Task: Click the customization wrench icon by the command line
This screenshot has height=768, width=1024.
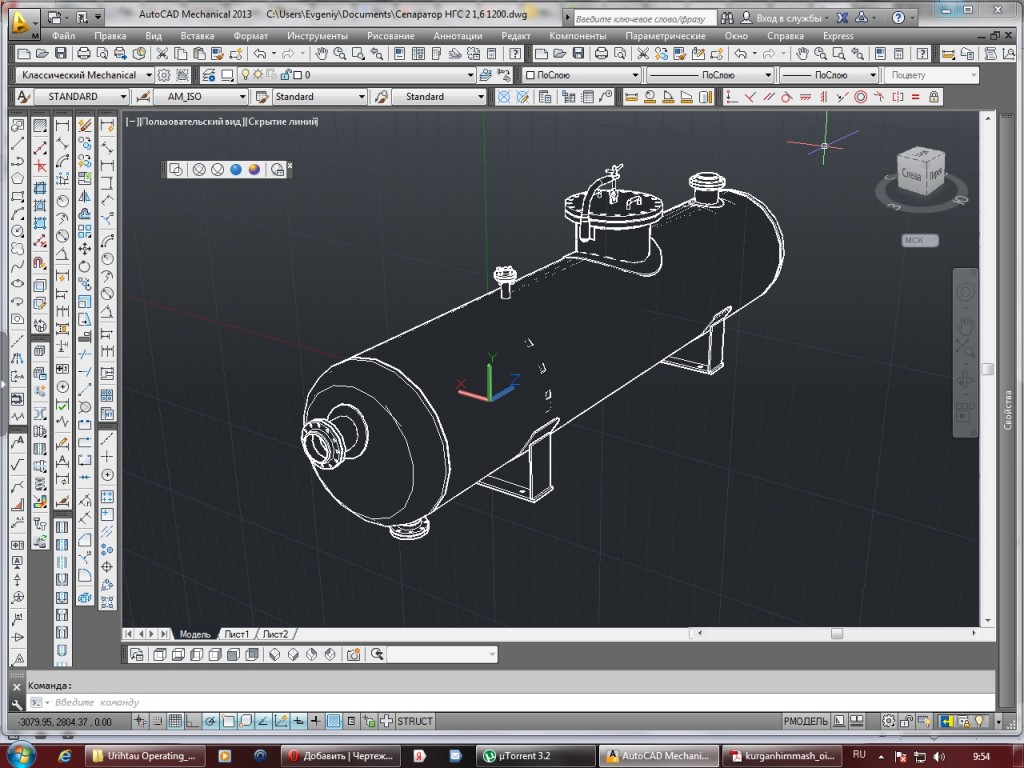Action: click(17, 704)
